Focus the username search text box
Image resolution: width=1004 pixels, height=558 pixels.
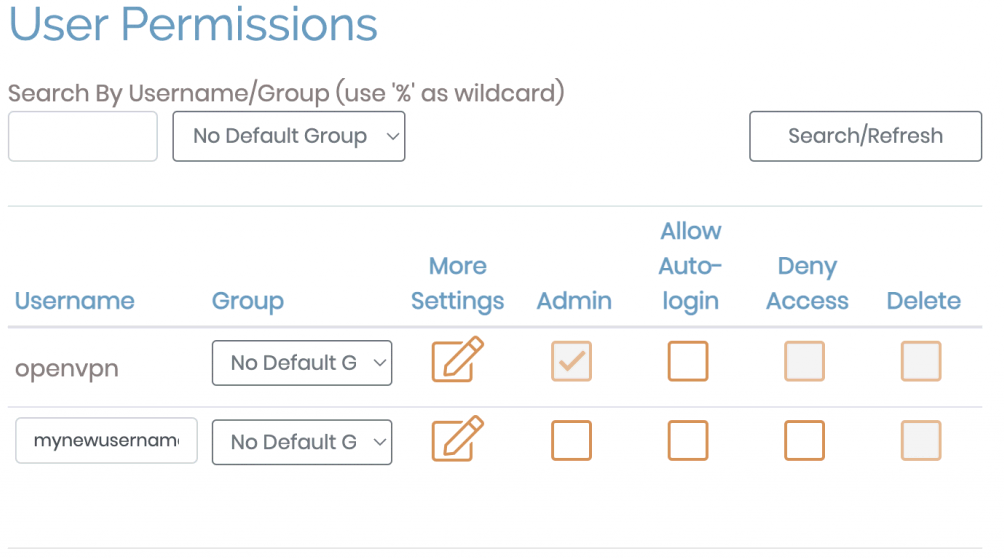coord(83,136)
